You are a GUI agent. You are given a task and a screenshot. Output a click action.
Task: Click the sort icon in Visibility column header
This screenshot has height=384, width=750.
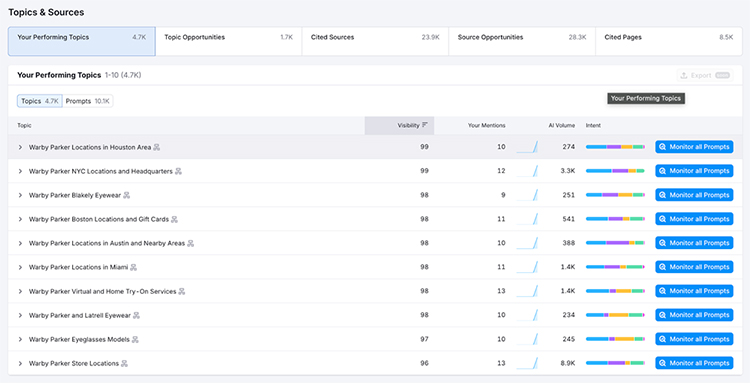pyautogui.click(x=425, y=125)
